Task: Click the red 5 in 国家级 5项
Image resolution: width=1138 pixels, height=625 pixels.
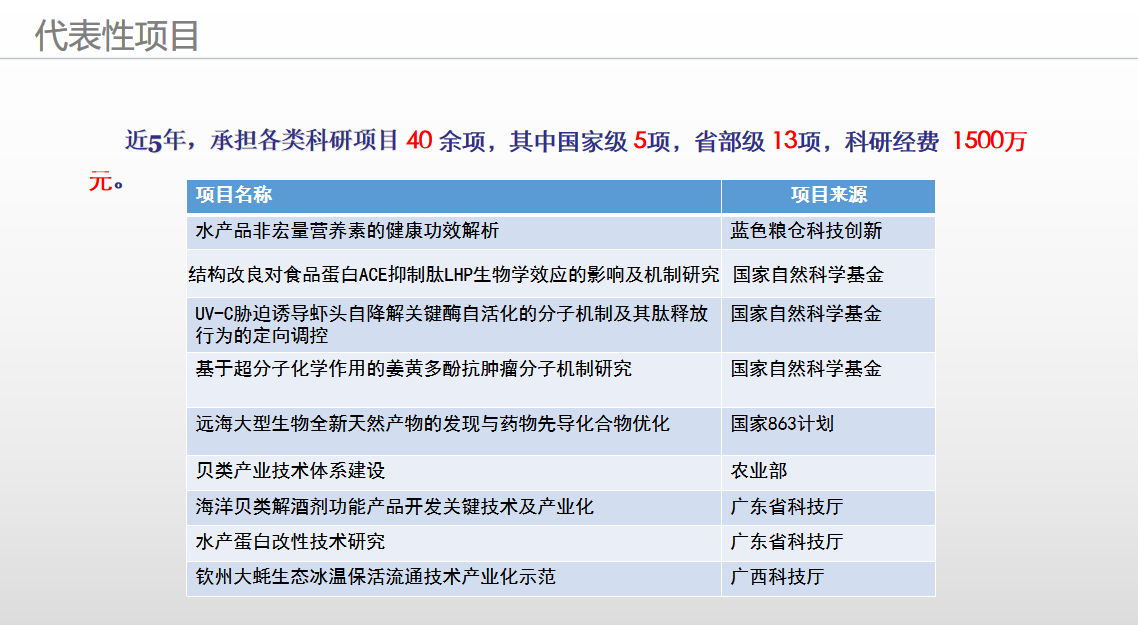Action: pos(639,140)
